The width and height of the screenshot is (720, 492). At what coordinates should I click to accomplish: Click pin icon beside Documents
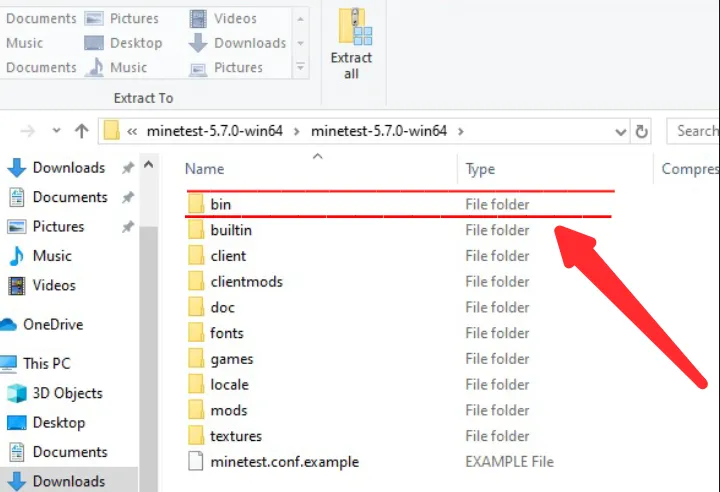(128, 198)
